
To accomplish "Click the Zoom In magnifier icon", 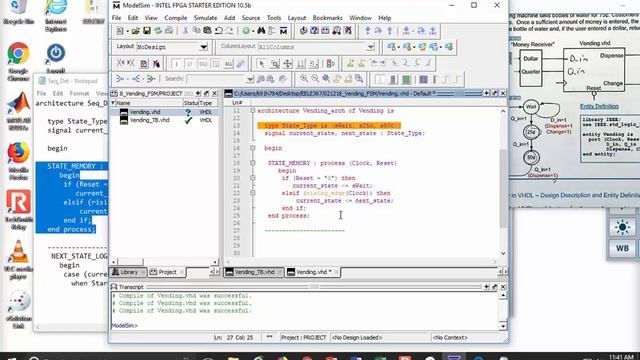I will (304, 79).
